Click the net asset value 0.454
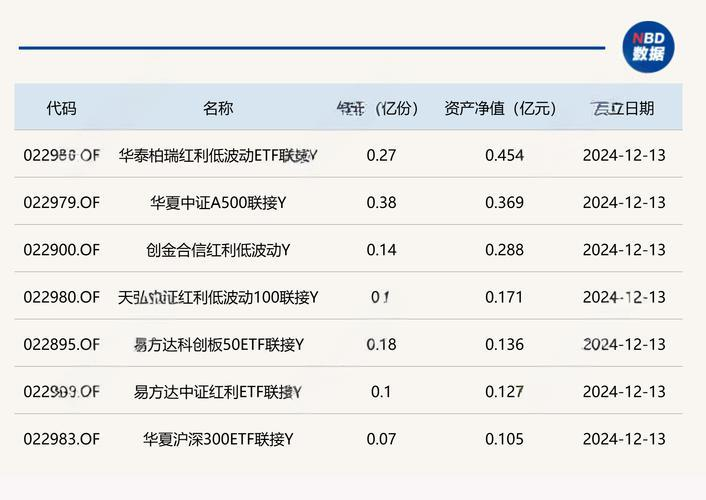Viewport: 706px width, 500px height. pos(504,155)
